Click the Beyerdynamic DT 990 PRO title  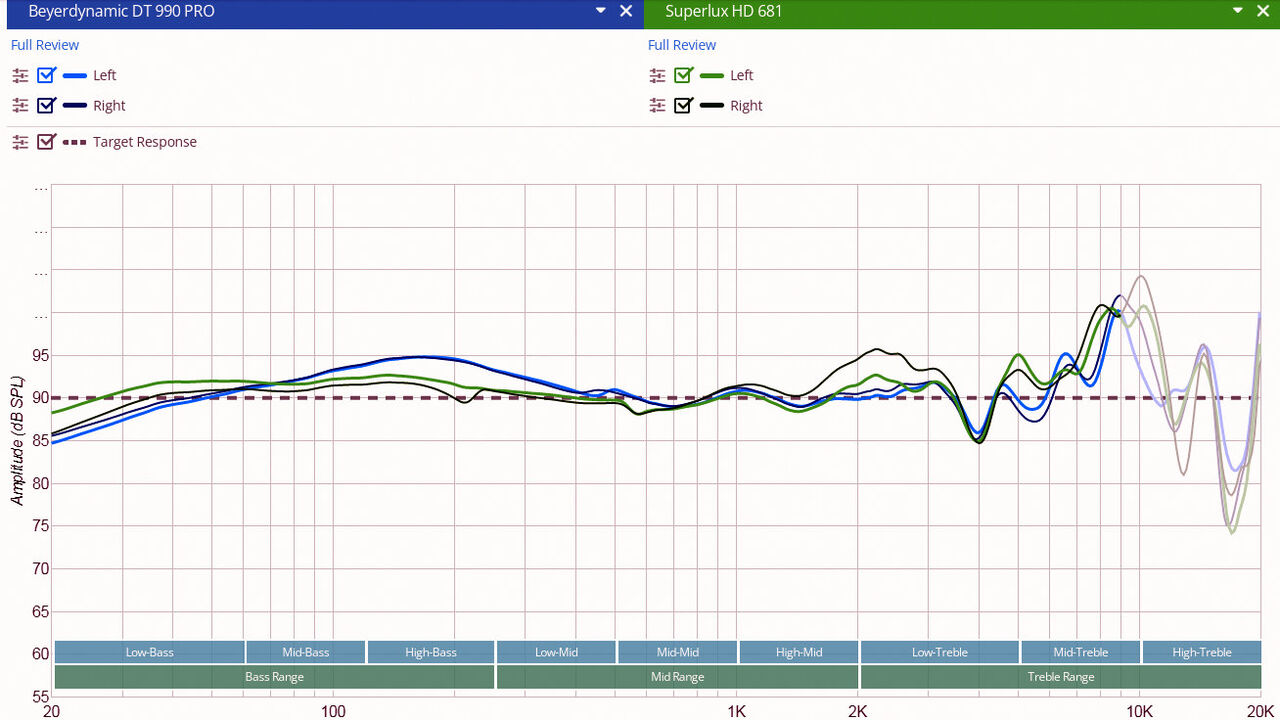(x=121, y=12)
